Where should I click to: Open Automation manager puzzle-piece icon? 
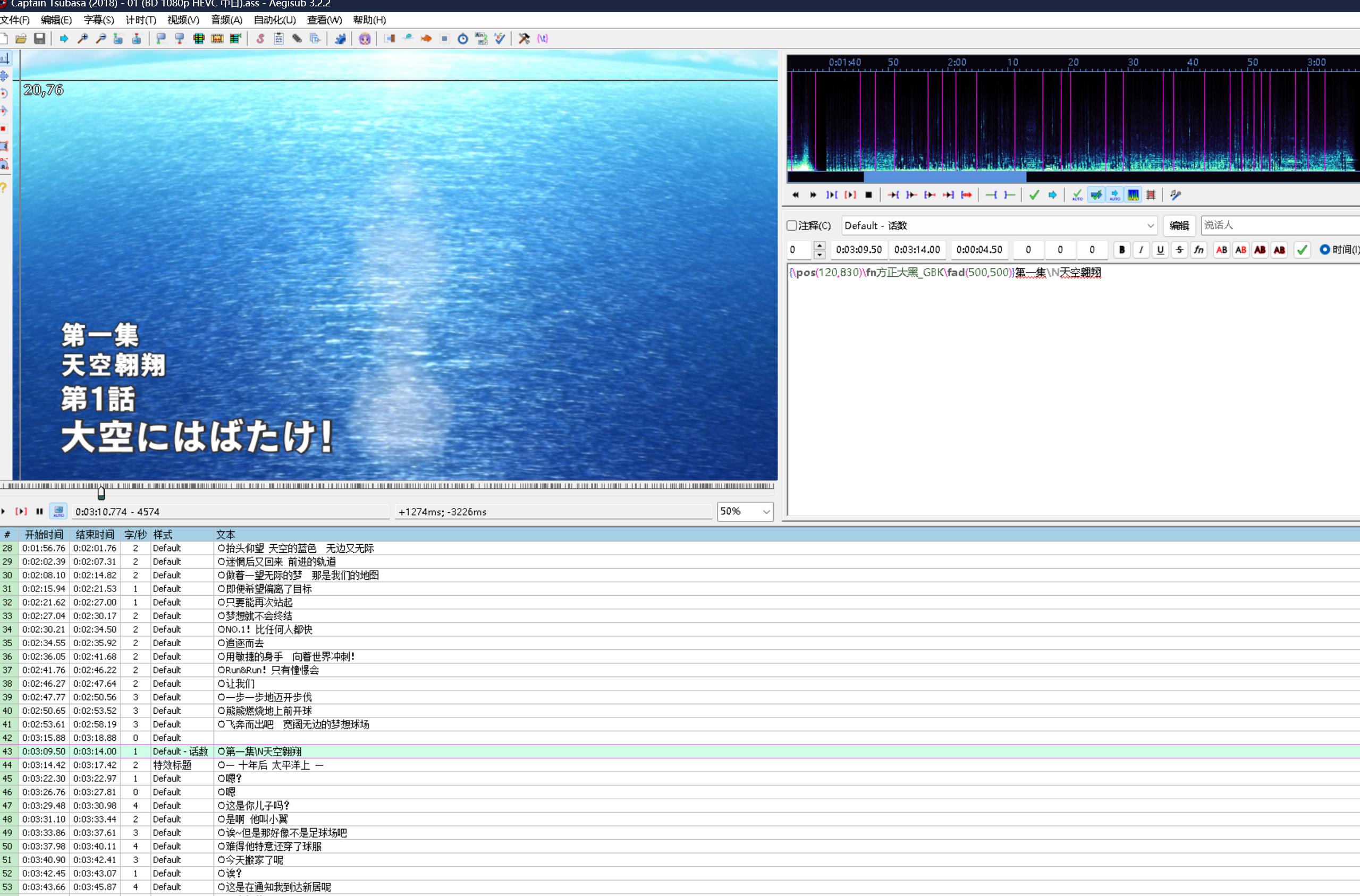(x=340, y=39)
